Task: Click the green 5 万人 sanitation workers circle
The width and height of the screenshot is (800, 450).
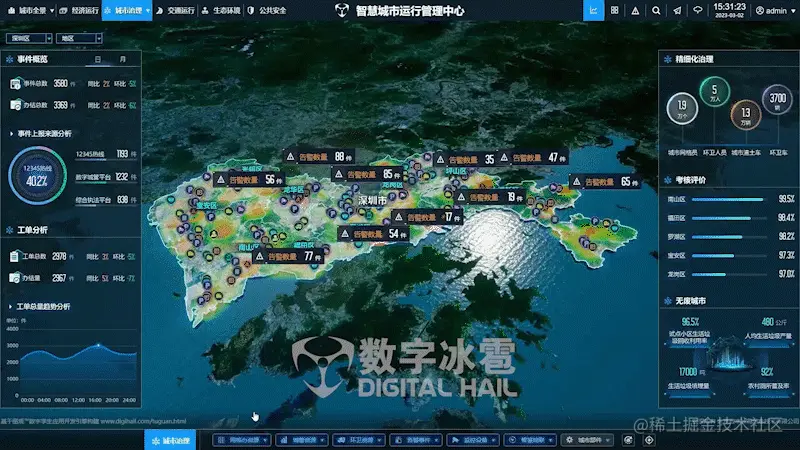Action: (714, 92)
